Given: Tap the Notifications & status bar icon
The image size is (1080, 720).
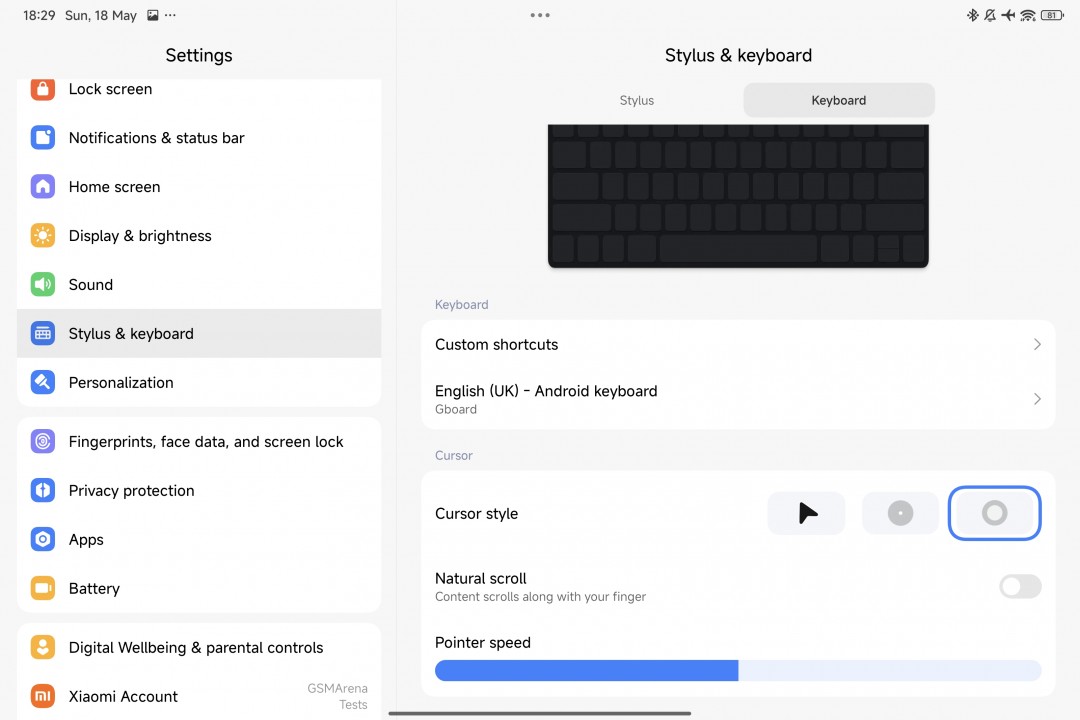Looking at the screenshot, I should tap(42, 138).
